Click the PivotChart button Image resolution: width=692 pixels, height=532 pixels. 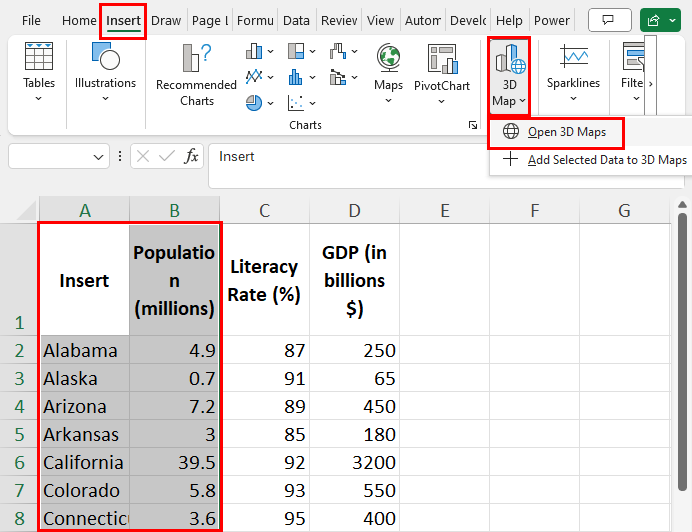(x=441, y=73)
